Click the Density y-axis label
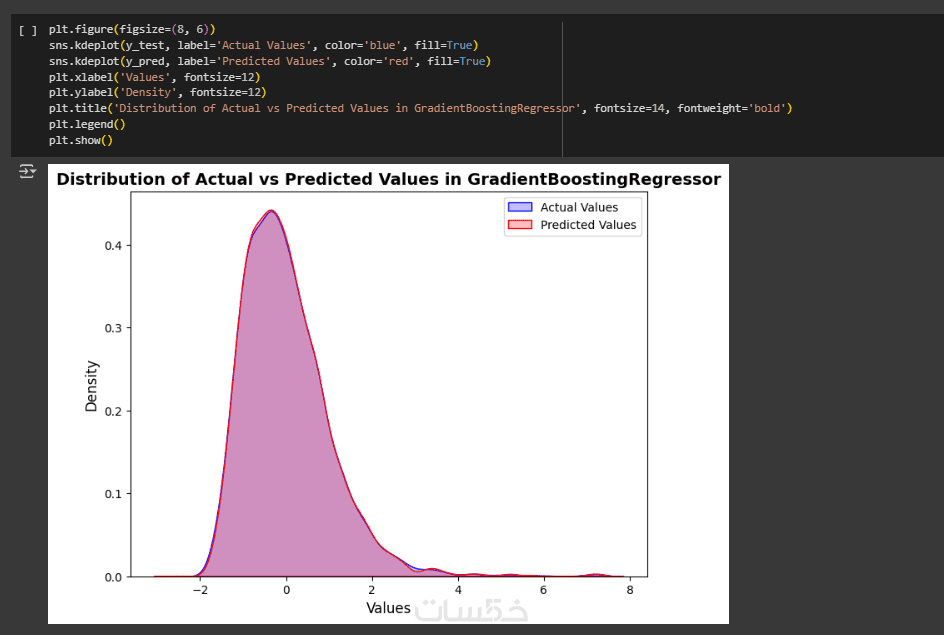The height and width of the screenshot is (635, 944). (x=92, y=385)
